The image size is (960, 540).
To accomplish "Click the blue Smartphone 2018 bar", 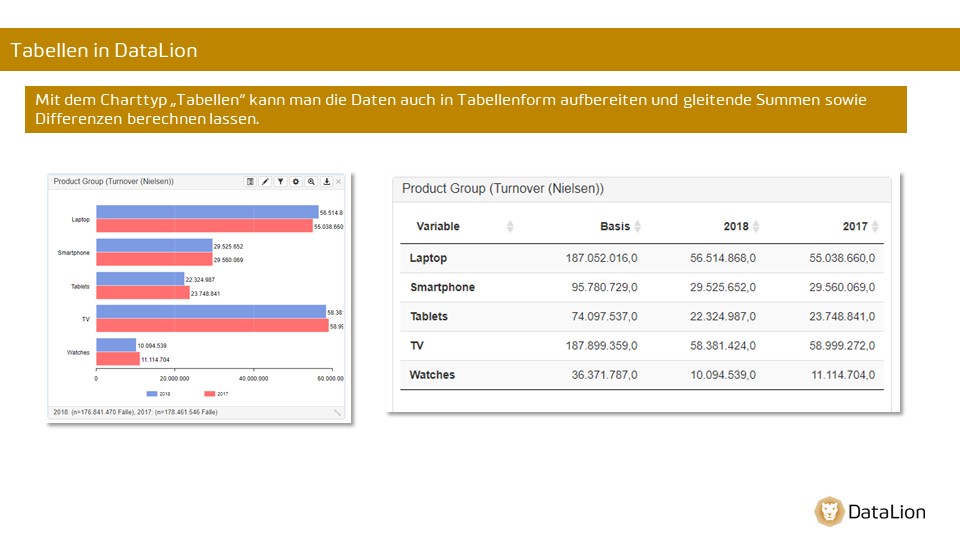I will 154,246.
